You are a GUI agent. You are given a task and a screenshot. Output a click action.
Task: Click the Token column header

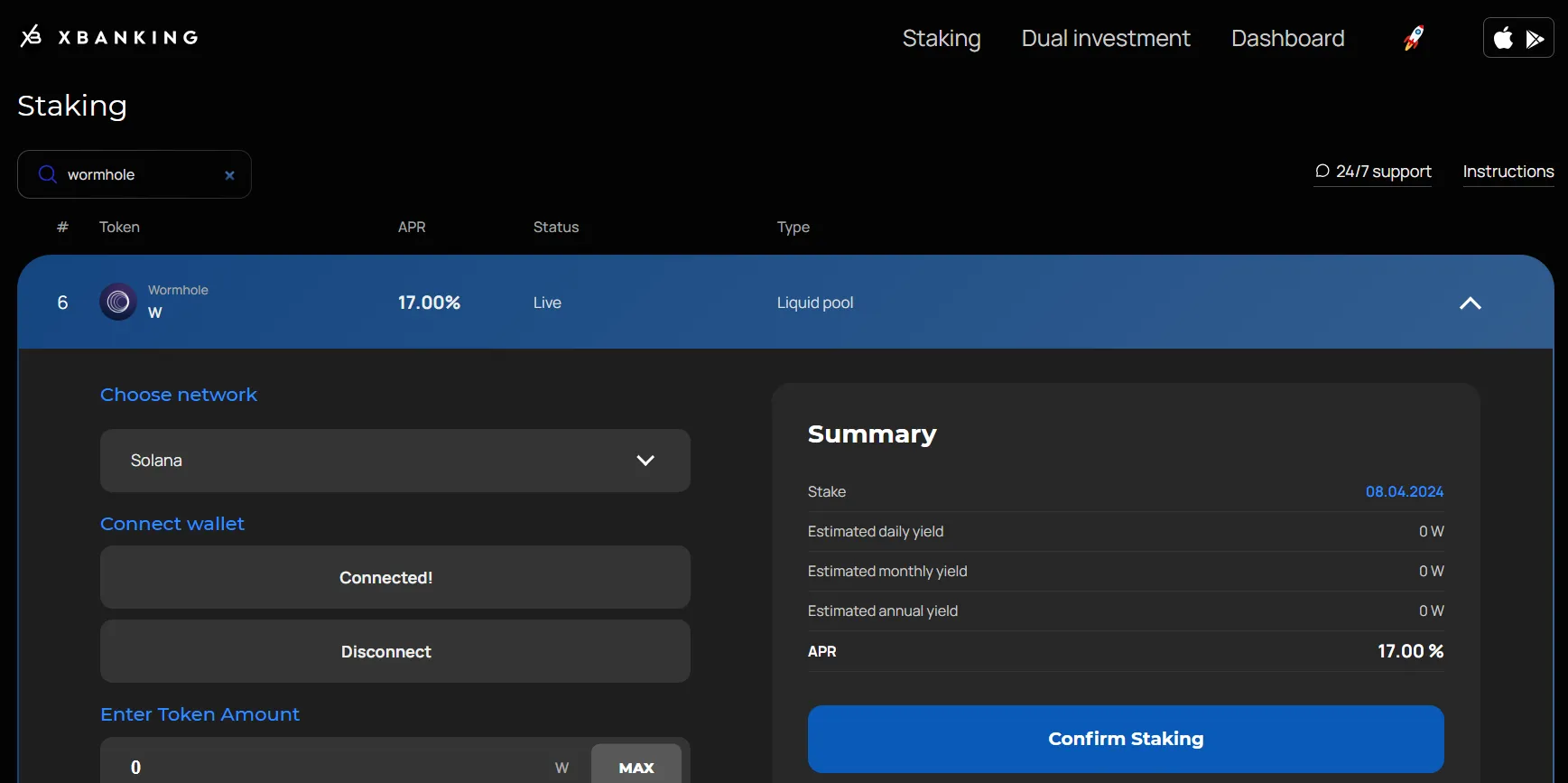click(x=119, y=228)
